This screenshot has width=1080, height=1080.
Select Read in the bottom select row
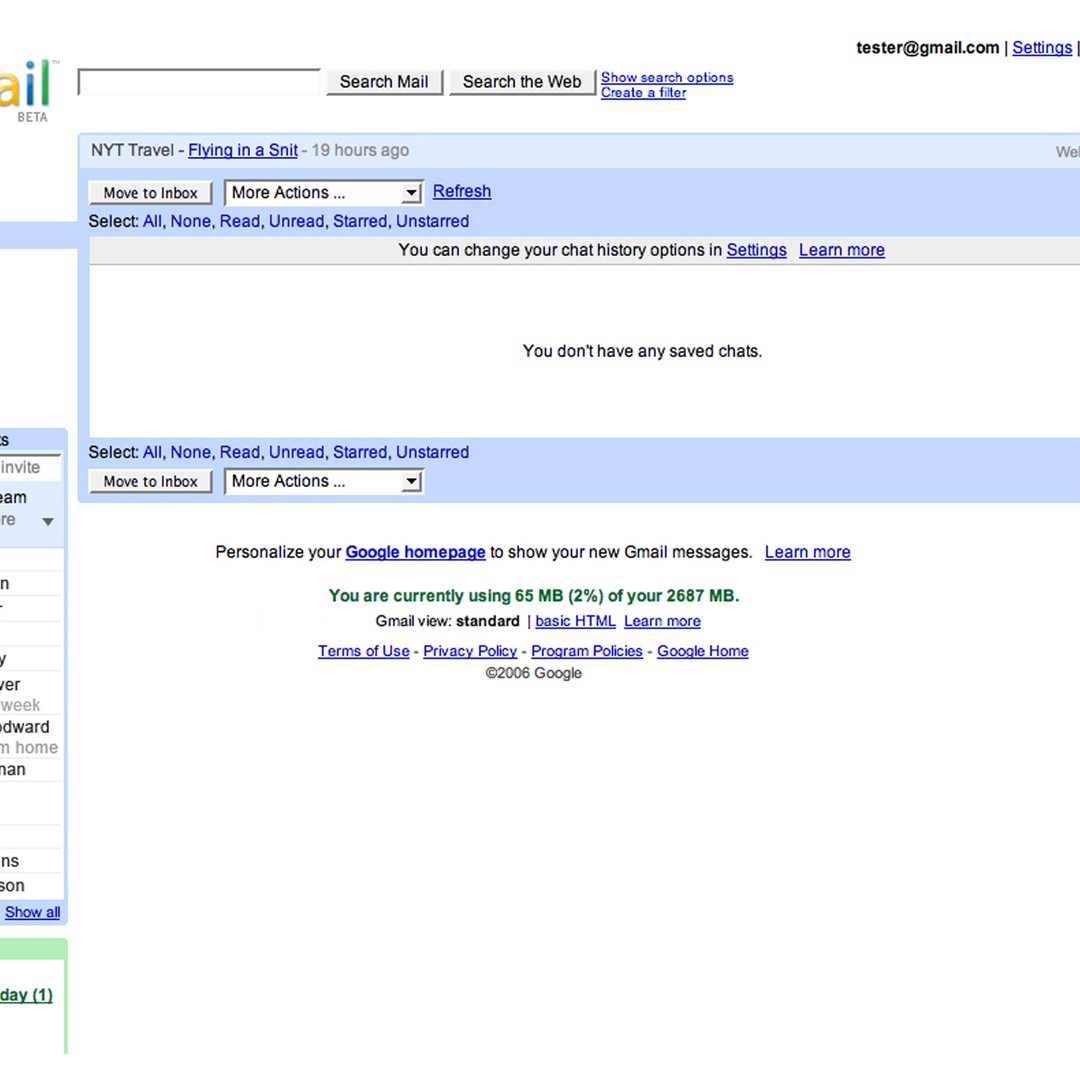tap(240, 453)
